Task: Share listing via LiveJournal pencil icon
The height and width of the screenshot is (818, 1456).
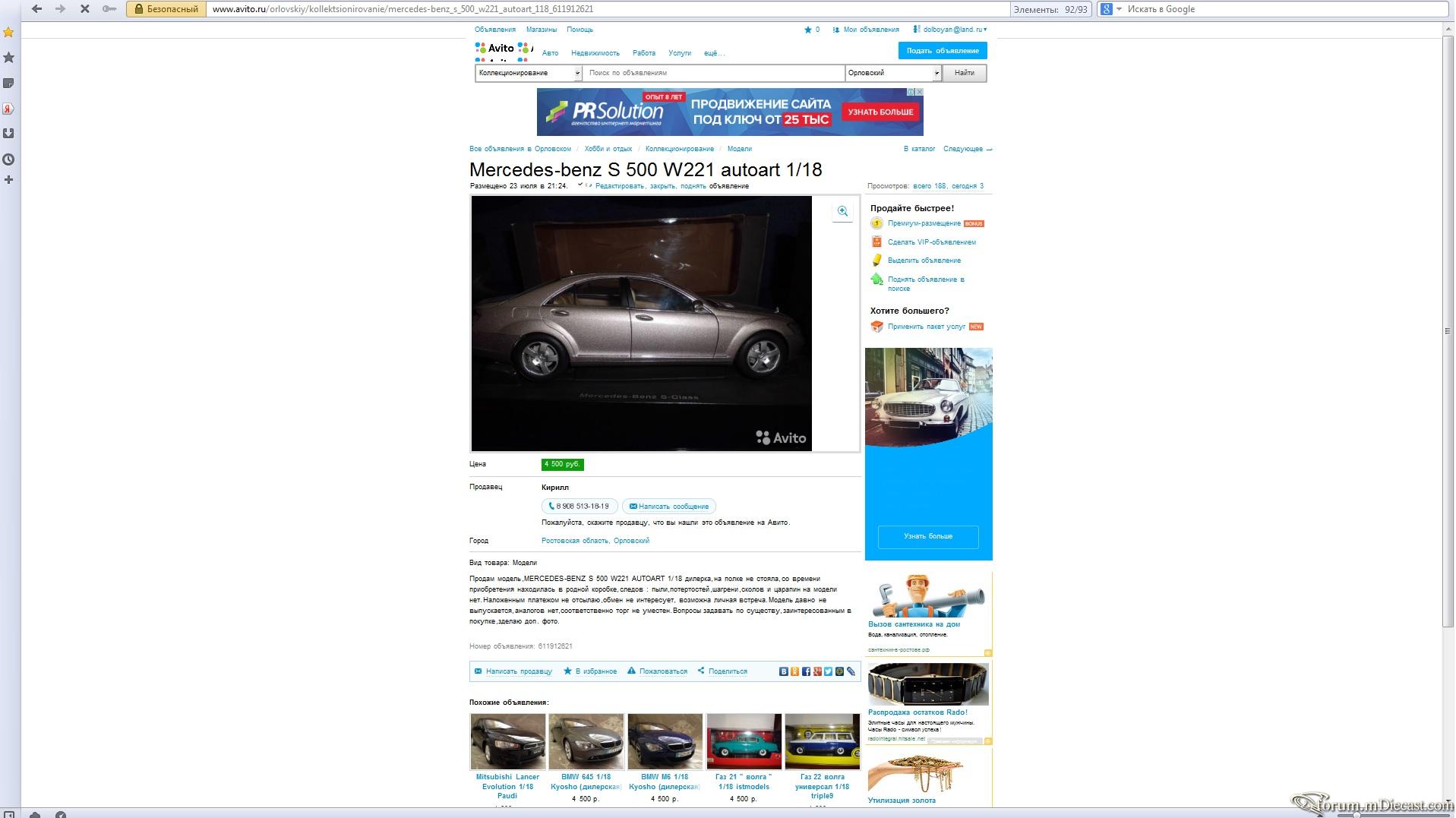Action: coord(851,671)
